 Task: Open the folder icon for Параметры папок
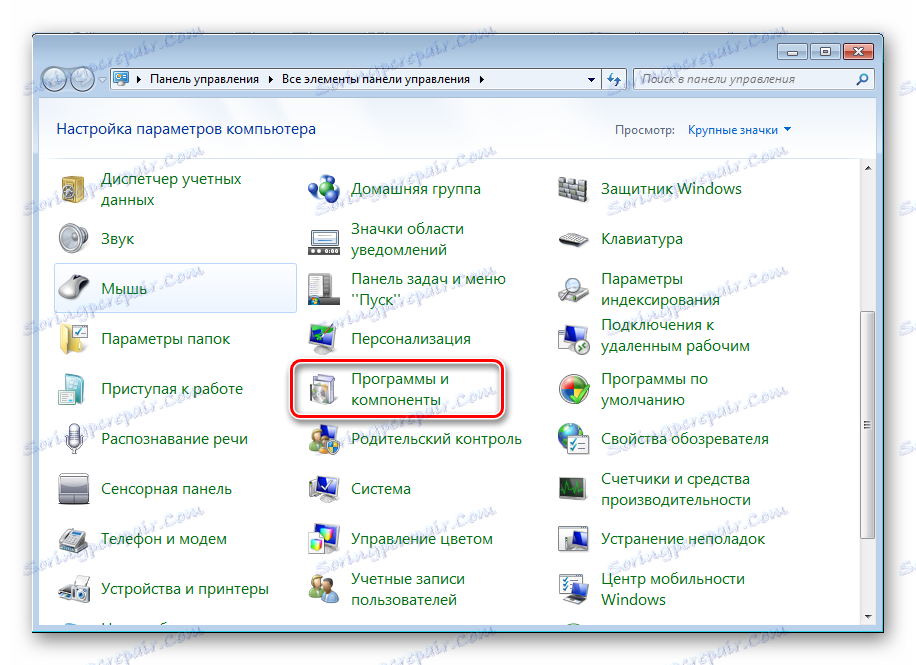tap(74, 339)
